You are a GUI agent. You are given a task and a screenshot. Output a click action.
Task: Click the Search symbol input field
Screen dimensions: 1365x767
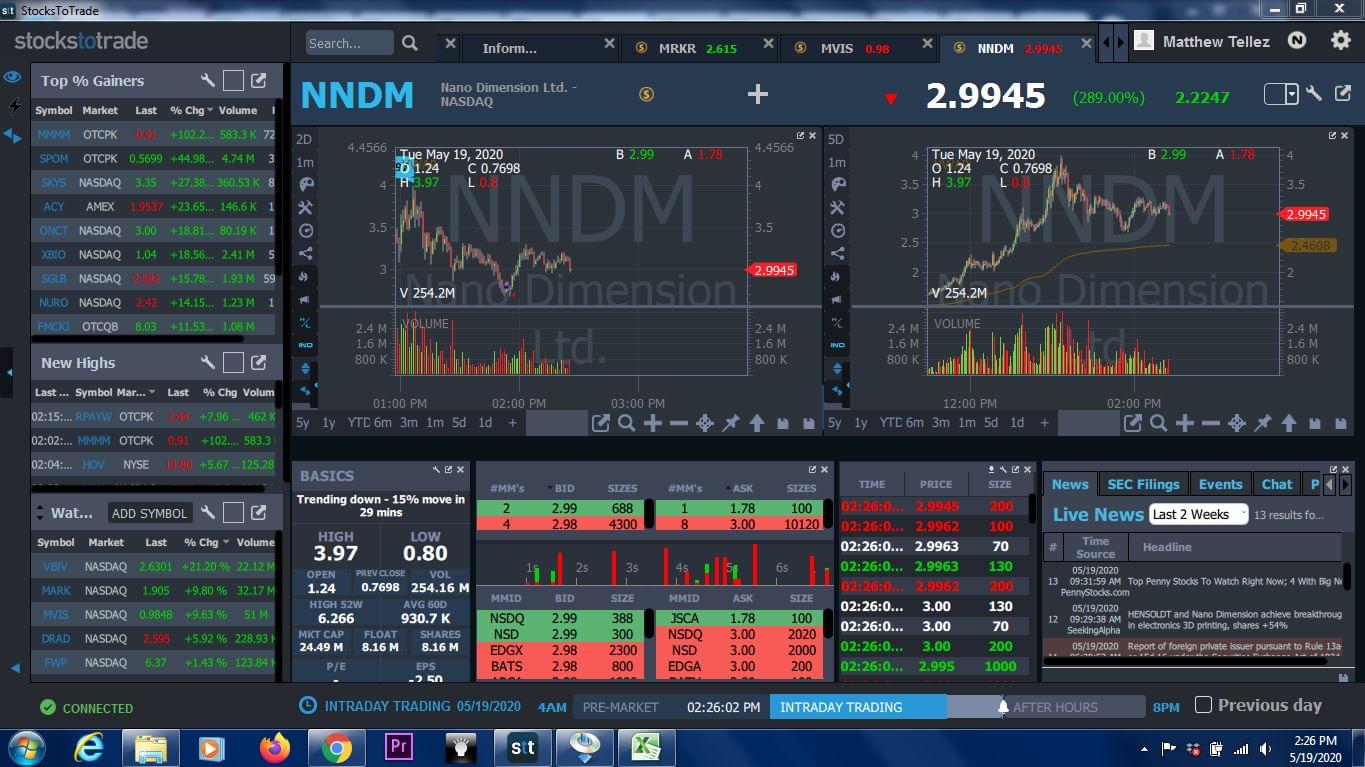[349, 43]
